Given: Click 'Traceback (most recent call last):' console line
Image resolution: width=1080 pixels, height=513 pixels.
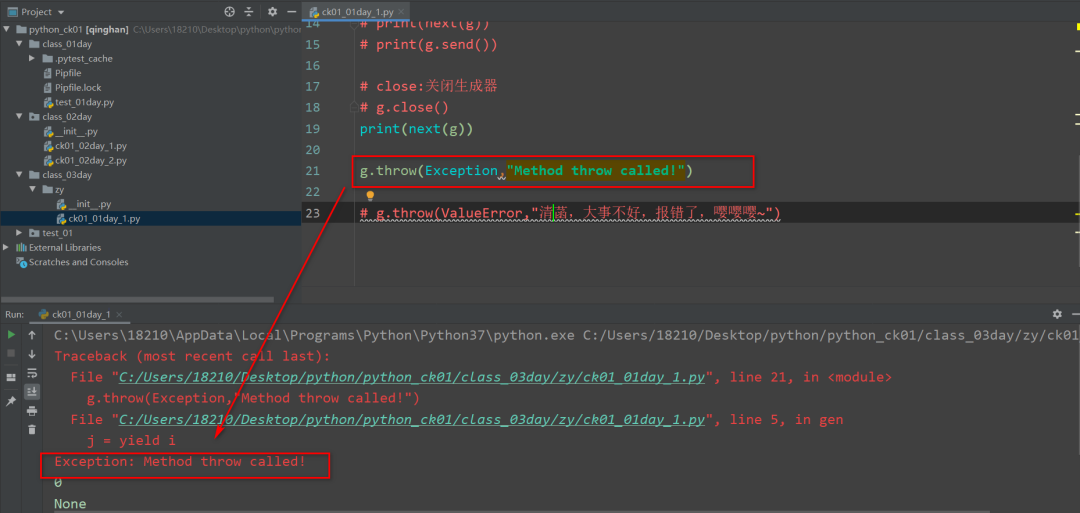Looking at the screenshot, I should click(192, 357).
